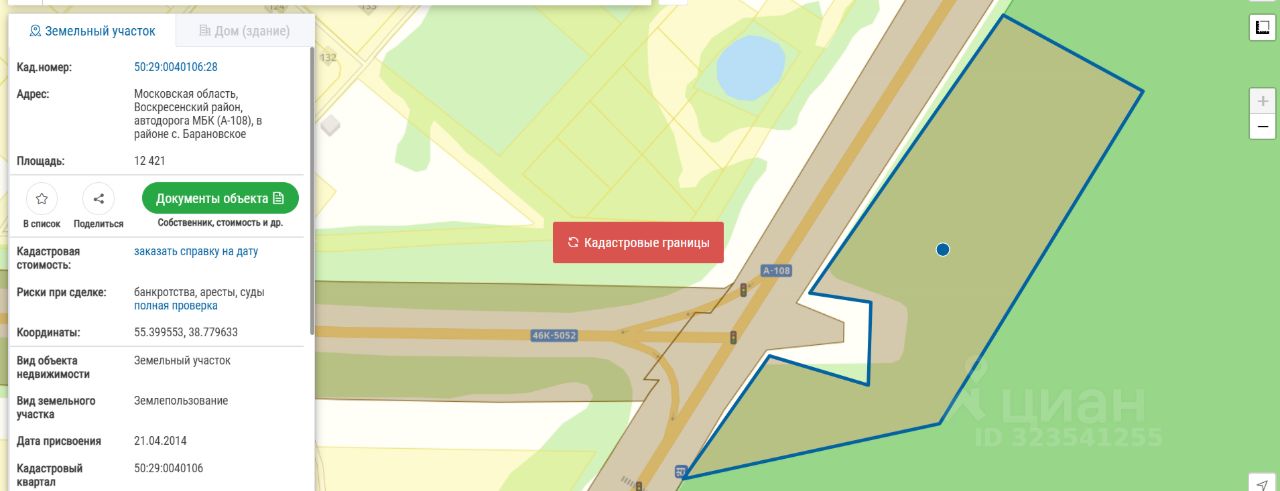This screenshot has height=491, width=1280.
Task: Click the blue pond on the map
Action: click(750, 63)
